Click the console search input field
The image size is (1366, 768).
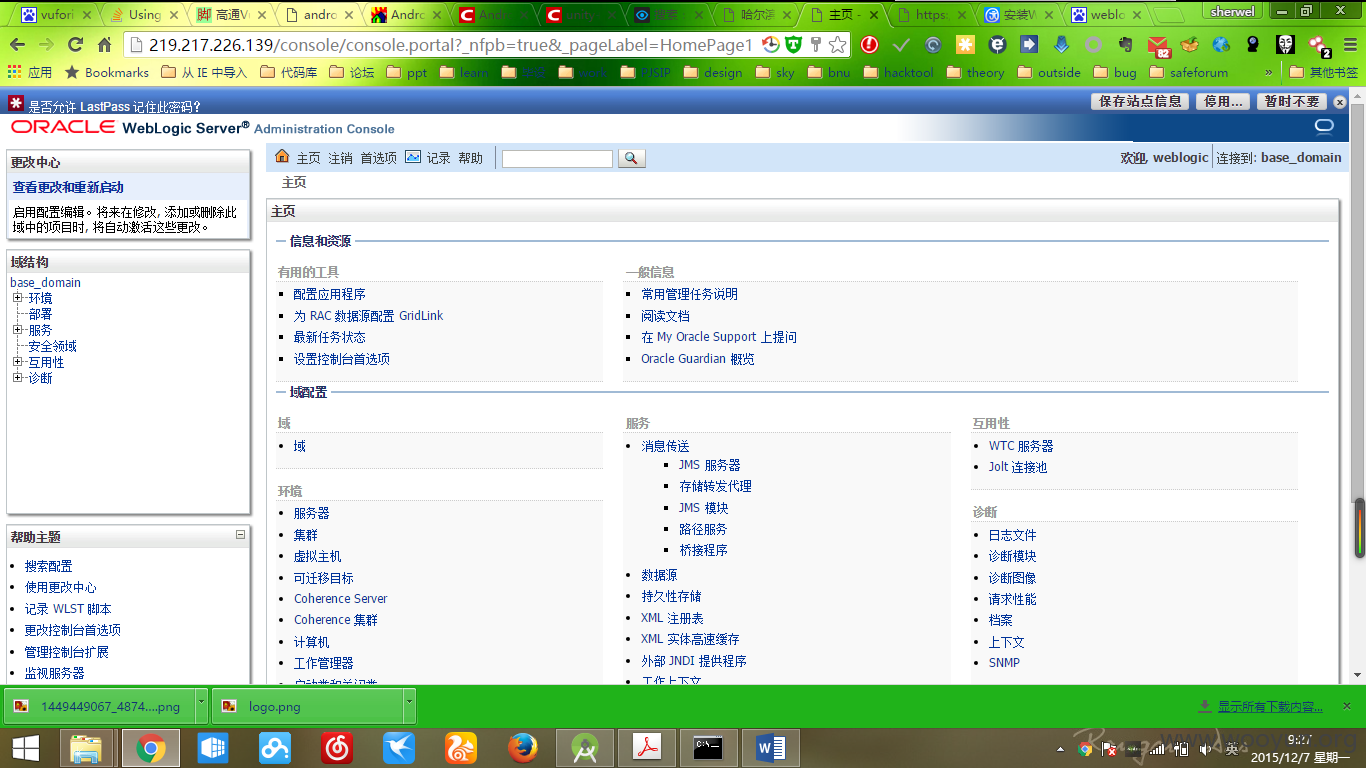click(x=557, y=159)
